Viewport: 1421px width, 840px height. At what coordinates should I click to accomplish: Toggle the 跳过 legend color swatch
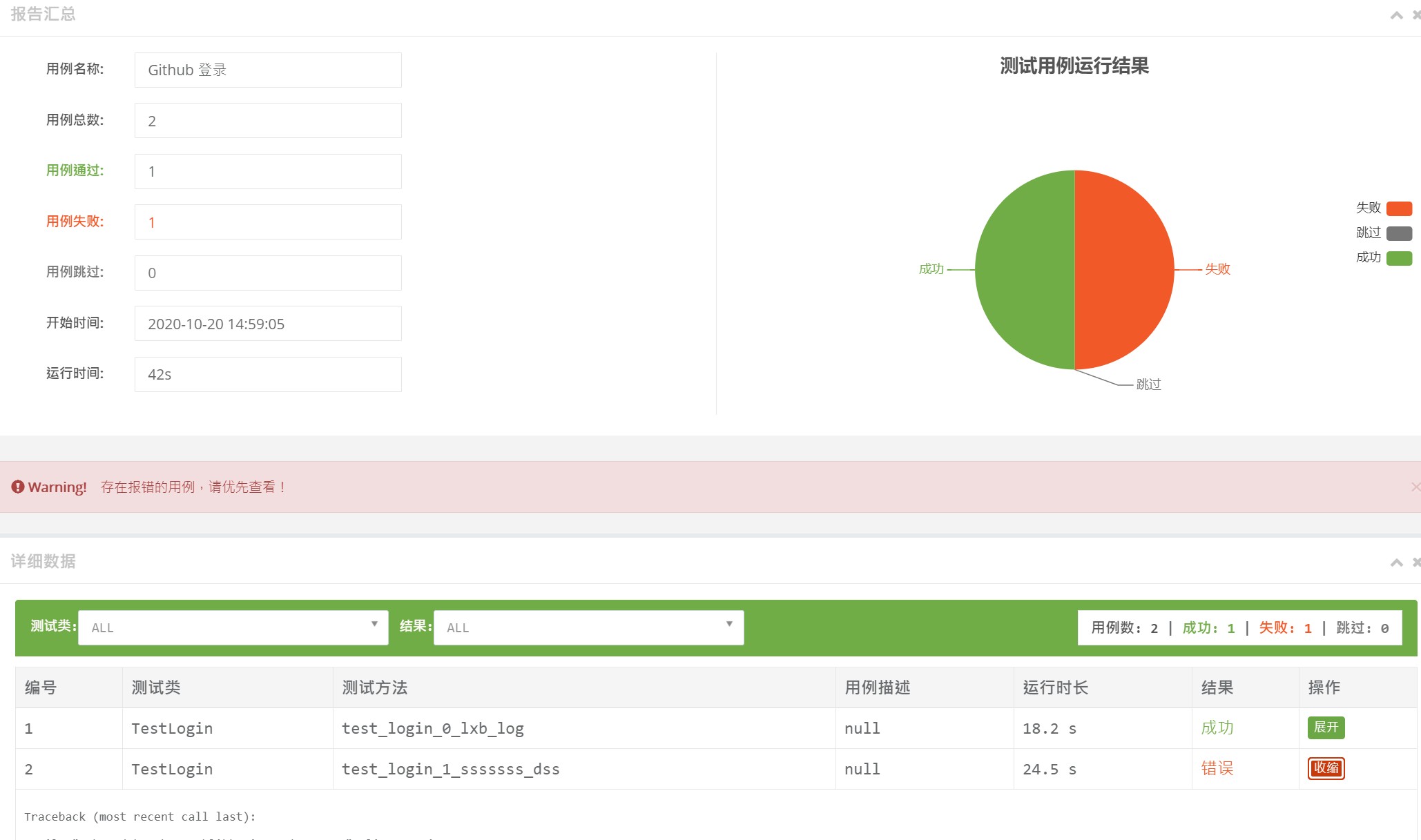point(1399,233)
